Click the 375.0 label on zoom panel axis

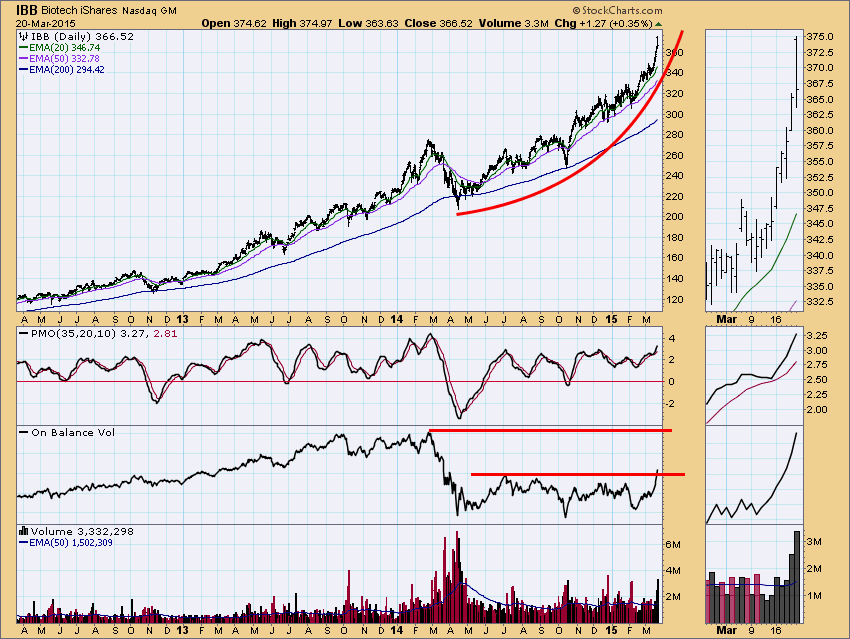[x=820, y=37]
